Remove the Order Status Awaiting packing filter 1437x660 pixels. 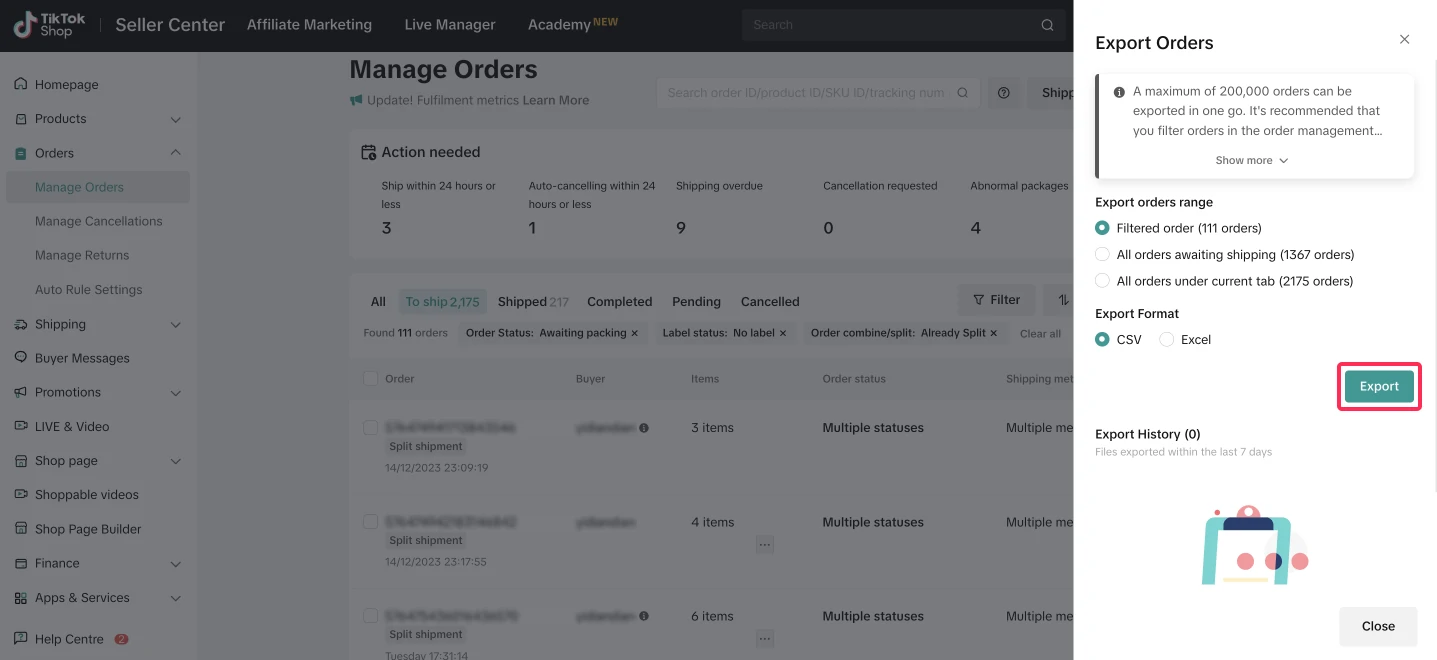(x=634, y=333)
